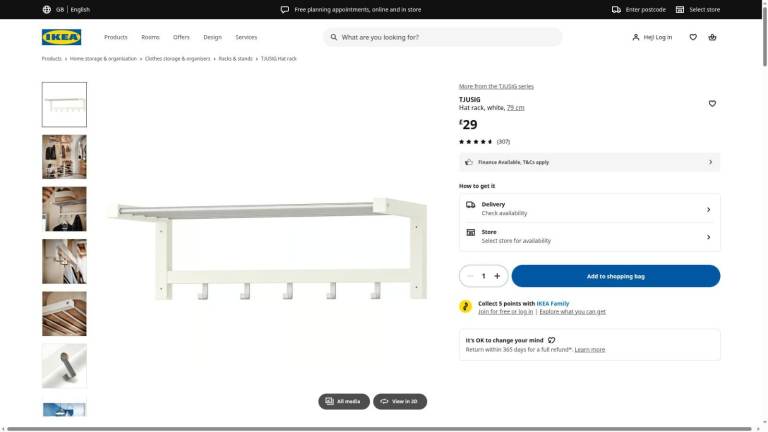Save TJUSIG to favourites heart
The image size is (768, 432).
pos(712,103)
